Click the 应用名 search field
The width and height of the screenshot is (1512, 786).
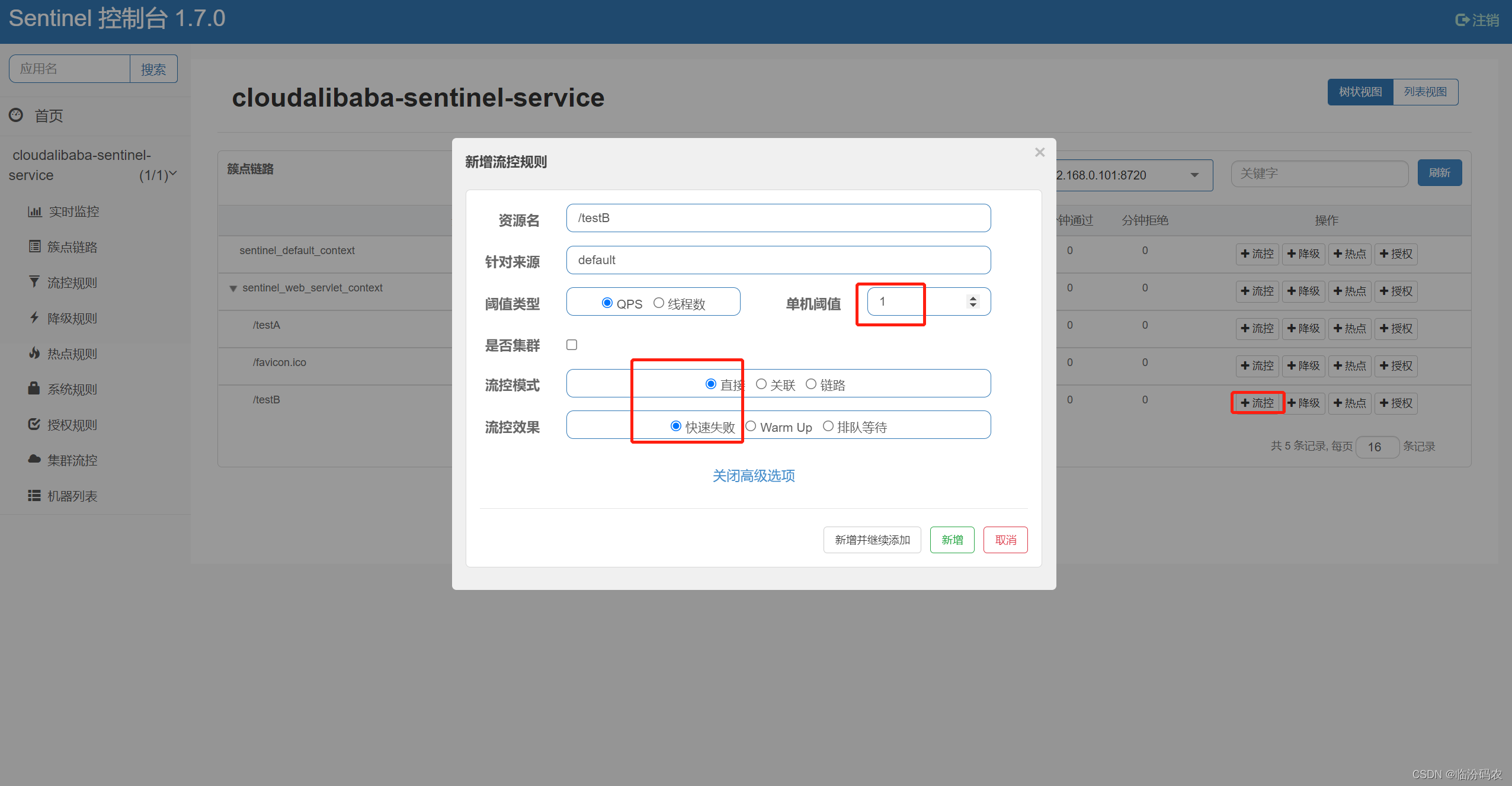69,69
